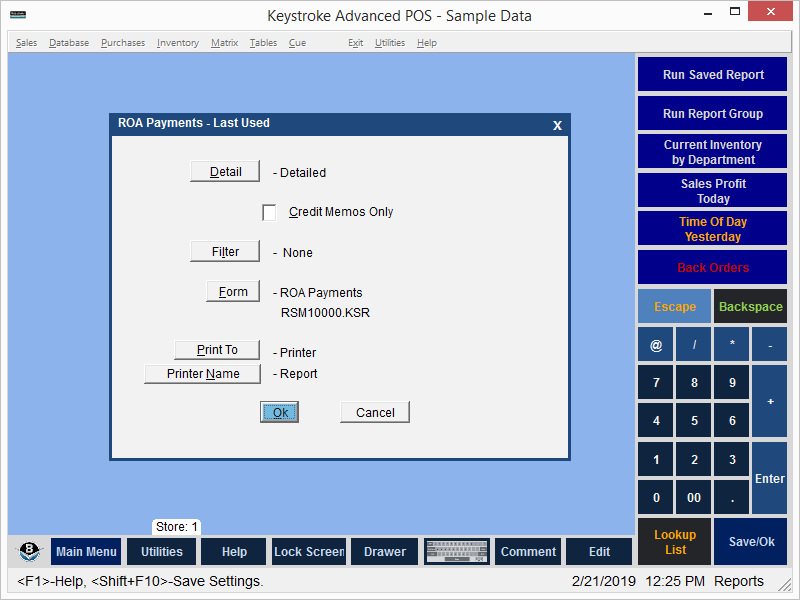Open the Purchases menu

coord(123,43)
